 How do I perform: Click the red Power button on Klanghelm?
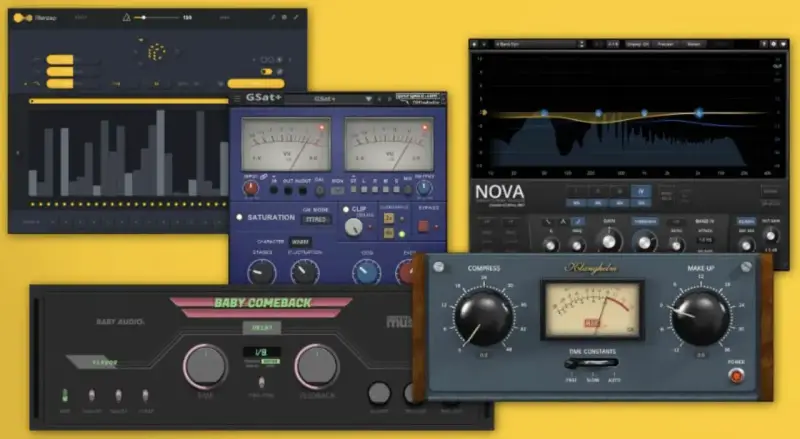[x=737, y=377]
